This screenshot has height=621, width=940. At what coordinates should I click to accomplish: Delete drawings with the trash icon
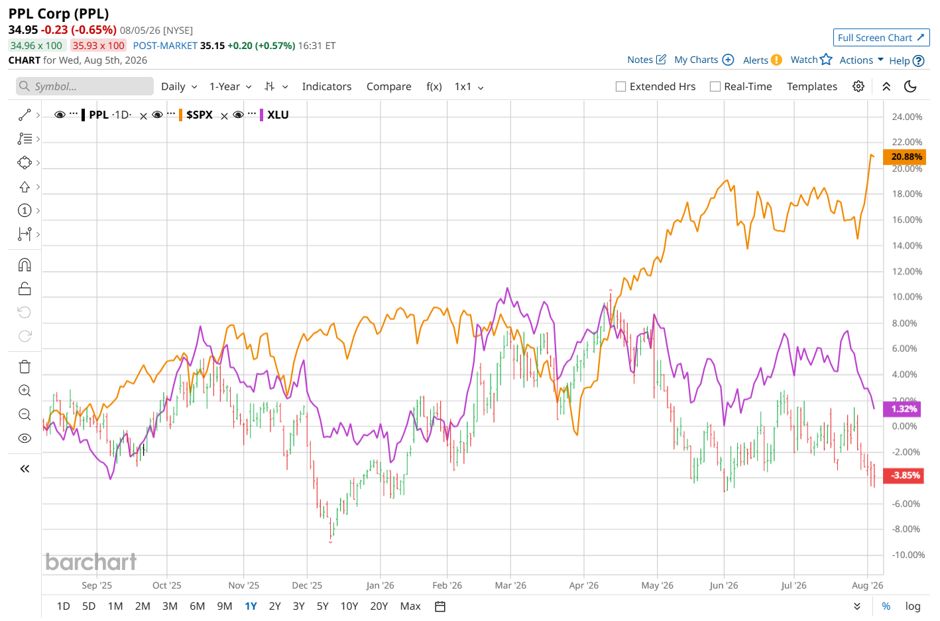(25, 367)
